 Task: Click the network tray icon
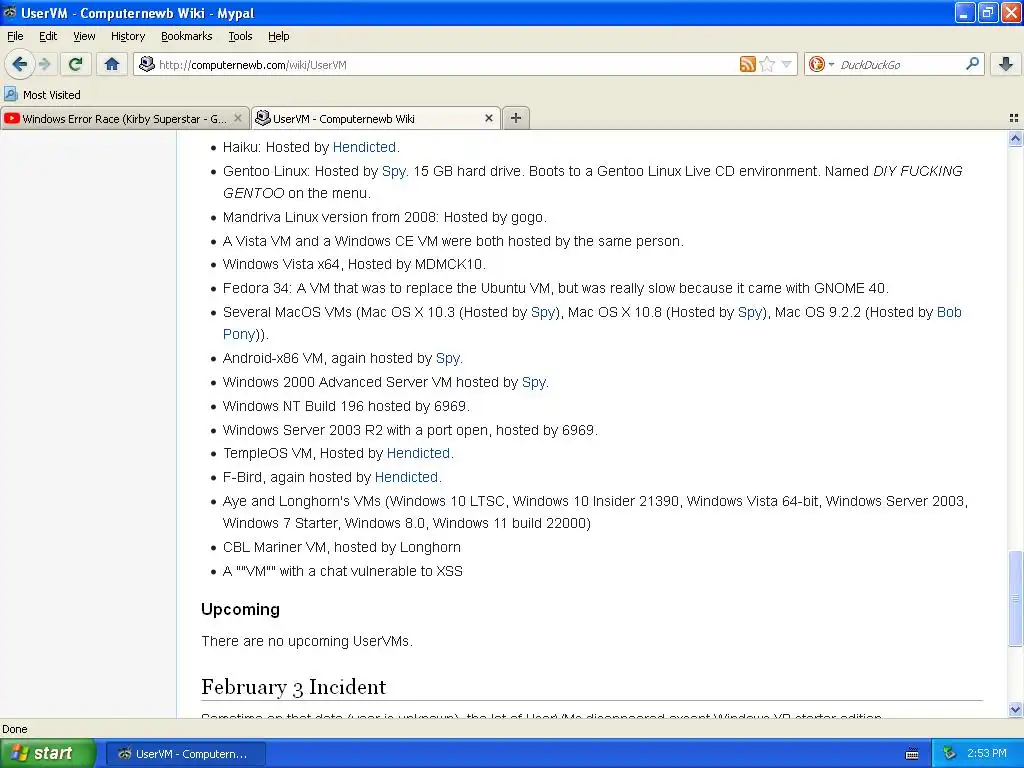pyautogui.click(x=950, y=754)
